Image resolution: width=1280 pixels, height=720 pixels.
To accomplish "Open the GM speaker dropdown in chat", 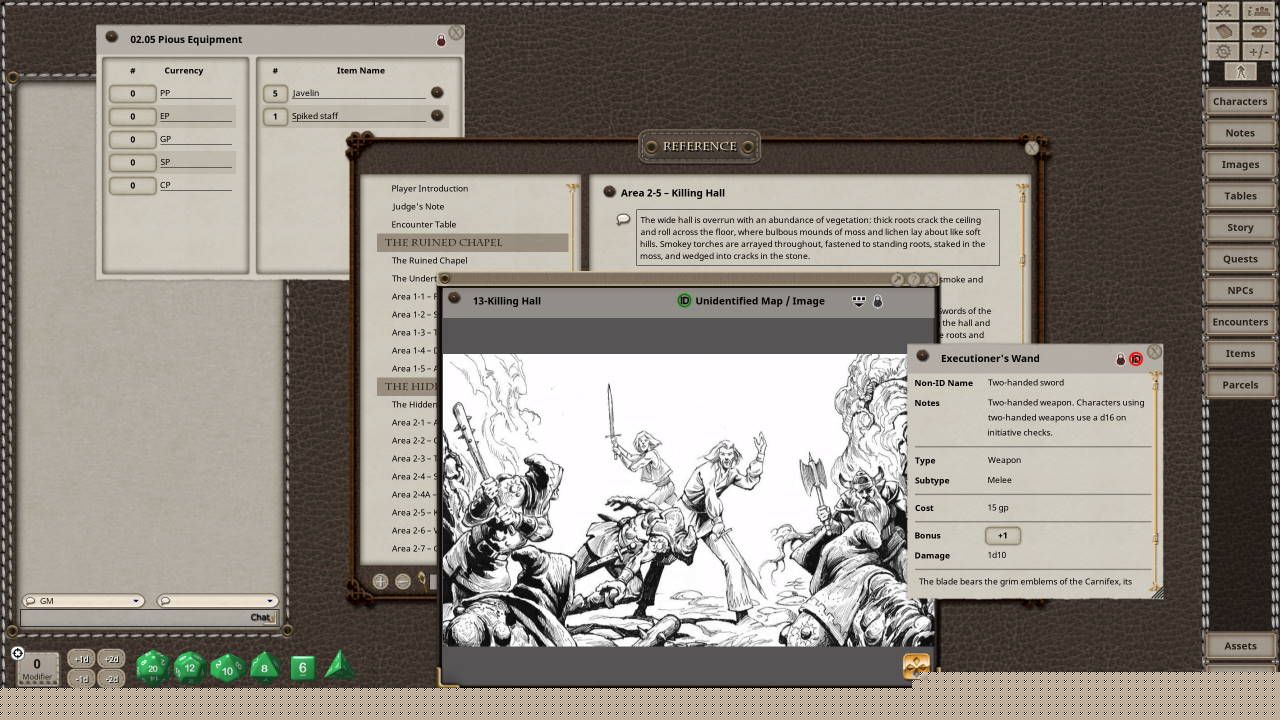I will (83, 601).
